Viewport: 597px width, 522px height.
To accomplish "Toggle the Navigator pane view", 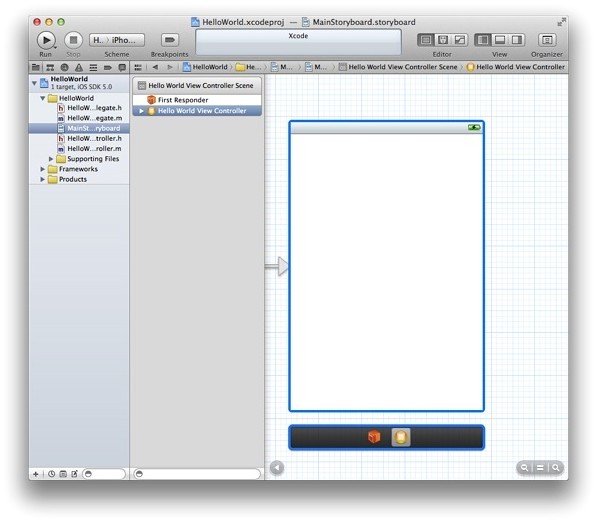I will [x=483, y=40].
